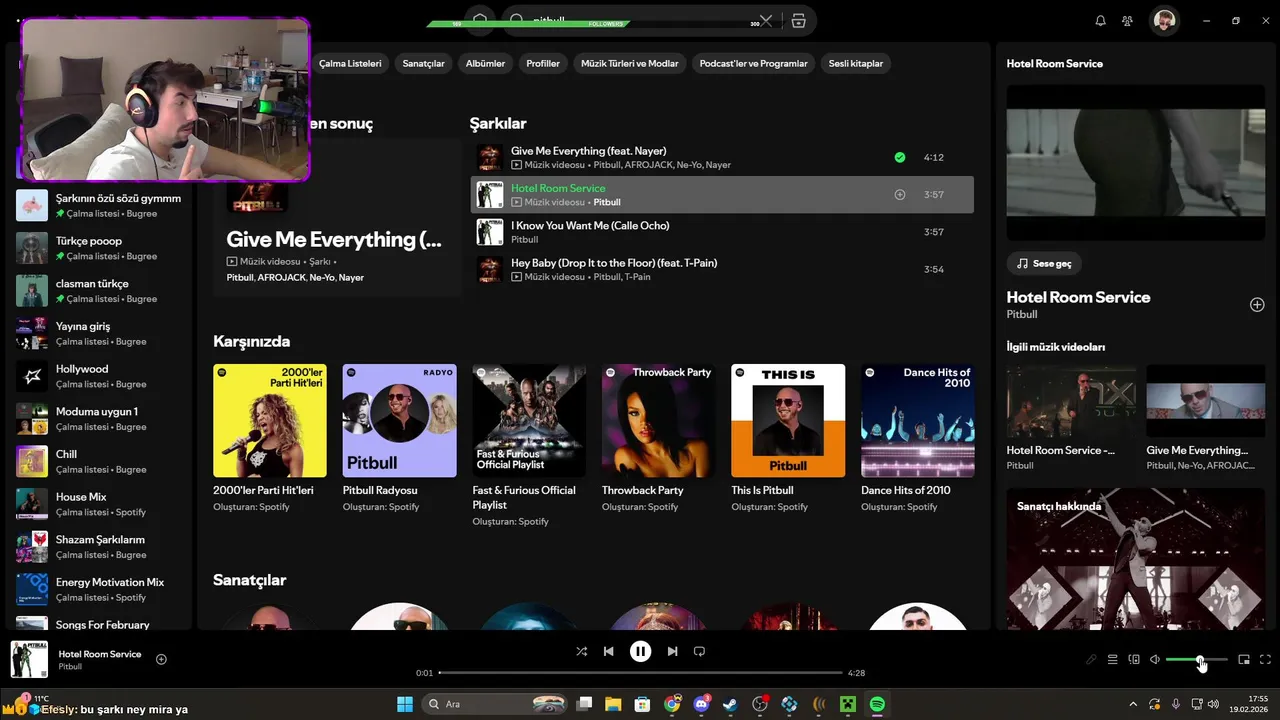1280x720 pixels.
Task: Open the Hollywood playlist
Action: (x=99, y=376)
